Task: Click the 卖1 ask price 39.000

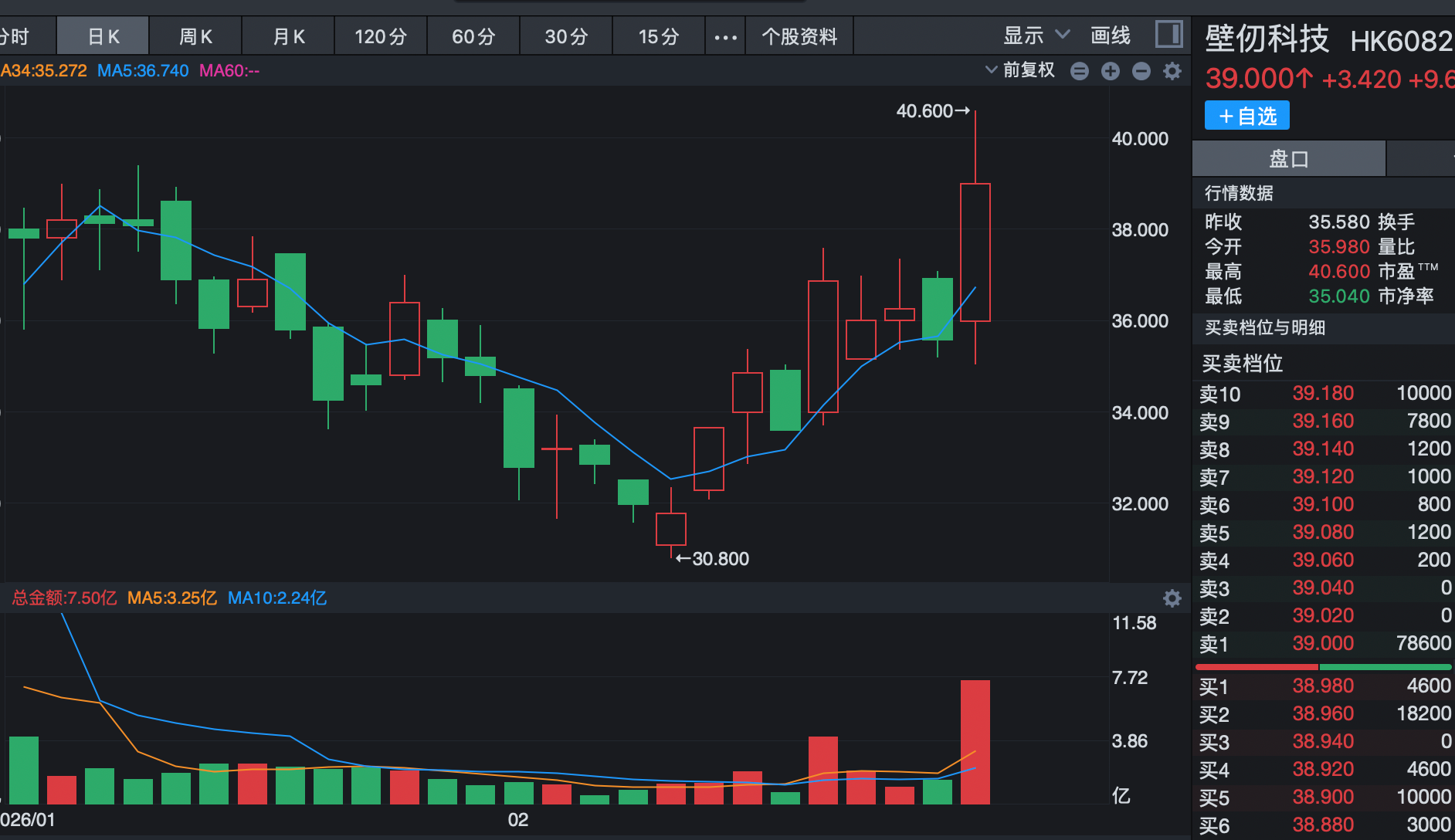Action: [x=1323, y=643]
